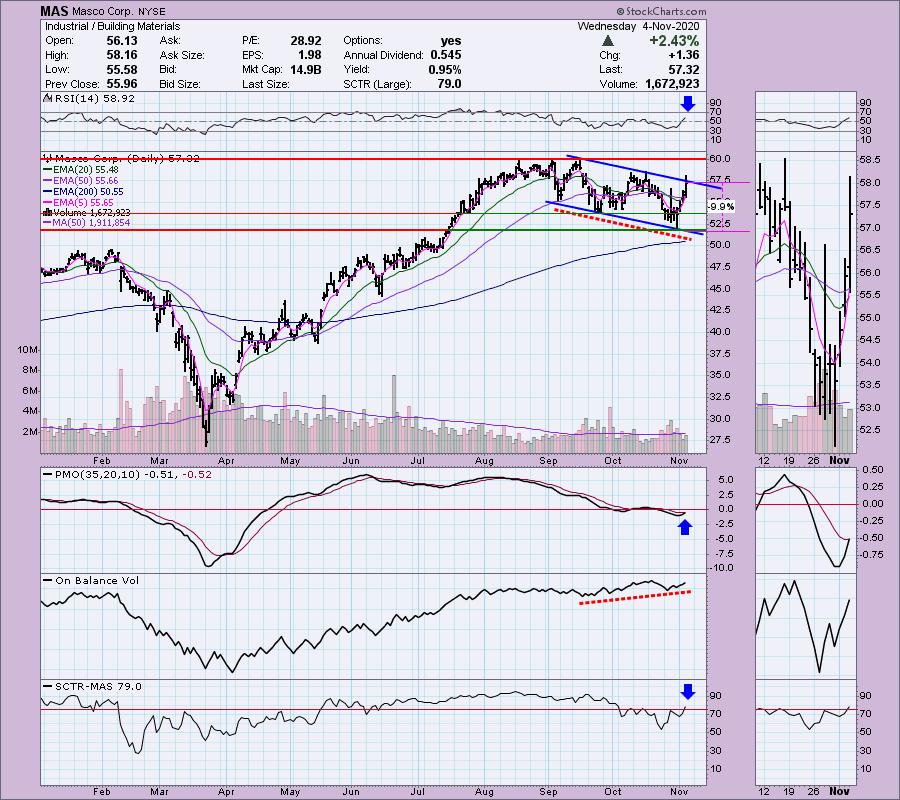
Task: Click the 'Nov' label under the zoomed thumbnail chart
Action: point(839,460)
